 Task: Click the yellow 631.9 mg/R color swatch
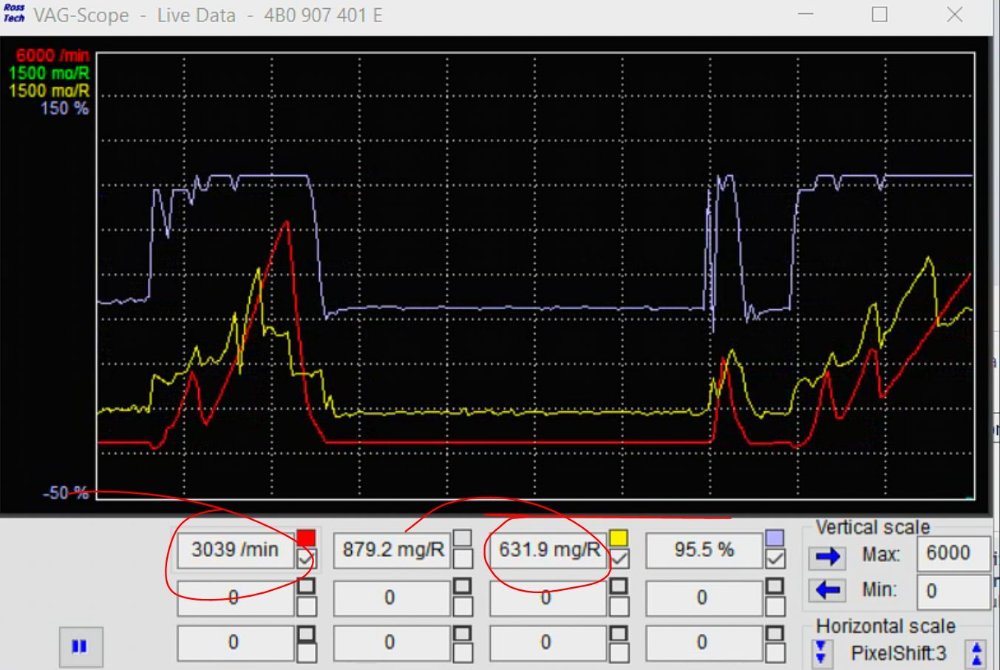point(618,538)
